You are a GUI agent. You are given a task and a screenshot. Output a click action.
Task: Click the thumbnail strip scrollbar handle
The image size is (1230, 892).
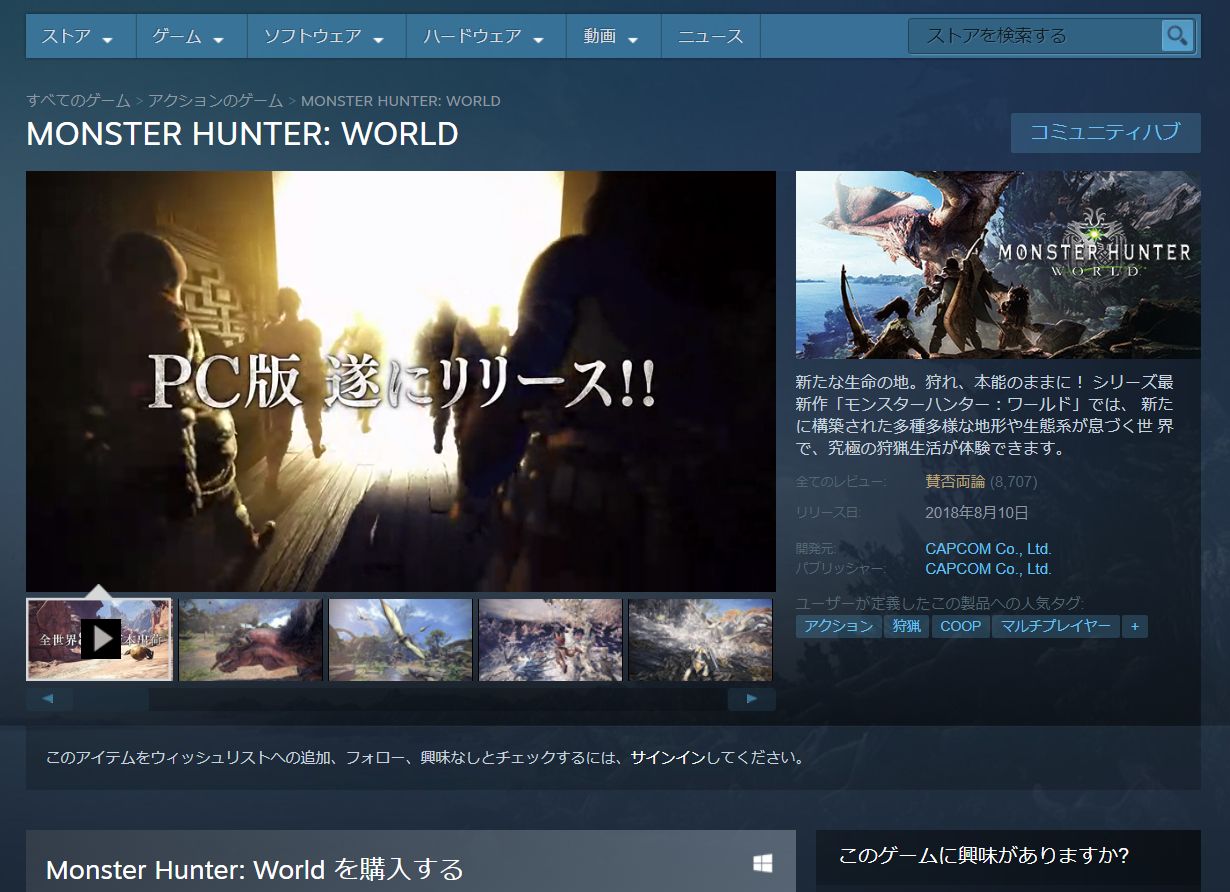112,699
